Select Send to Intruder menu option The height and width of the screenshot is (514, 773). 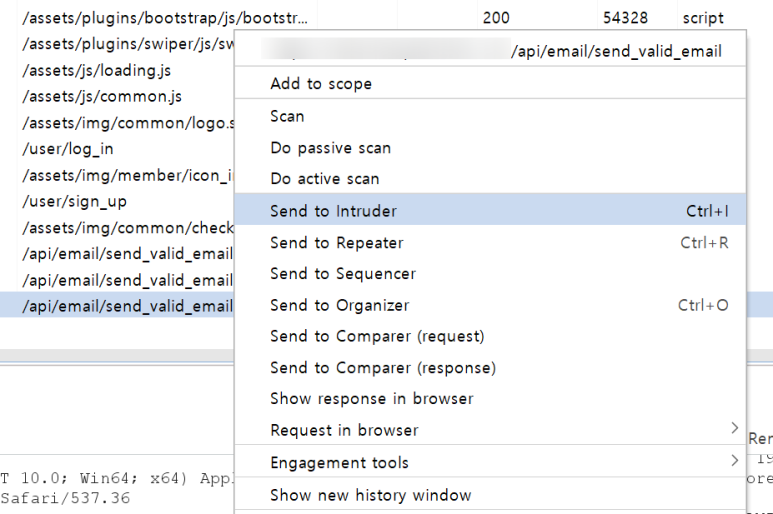point(333,211)
